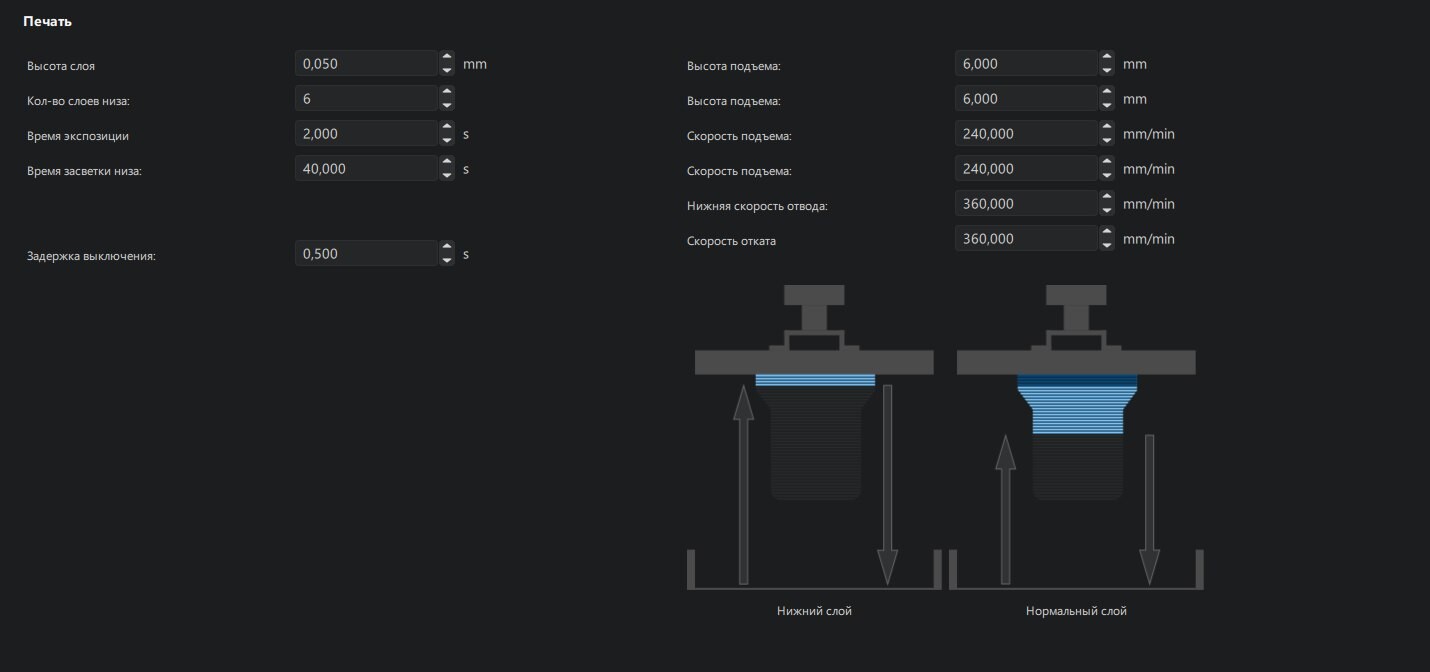Click the Скорость отката value field
Viewport: 1430px width, 672px height.
tap(1027, 239)
